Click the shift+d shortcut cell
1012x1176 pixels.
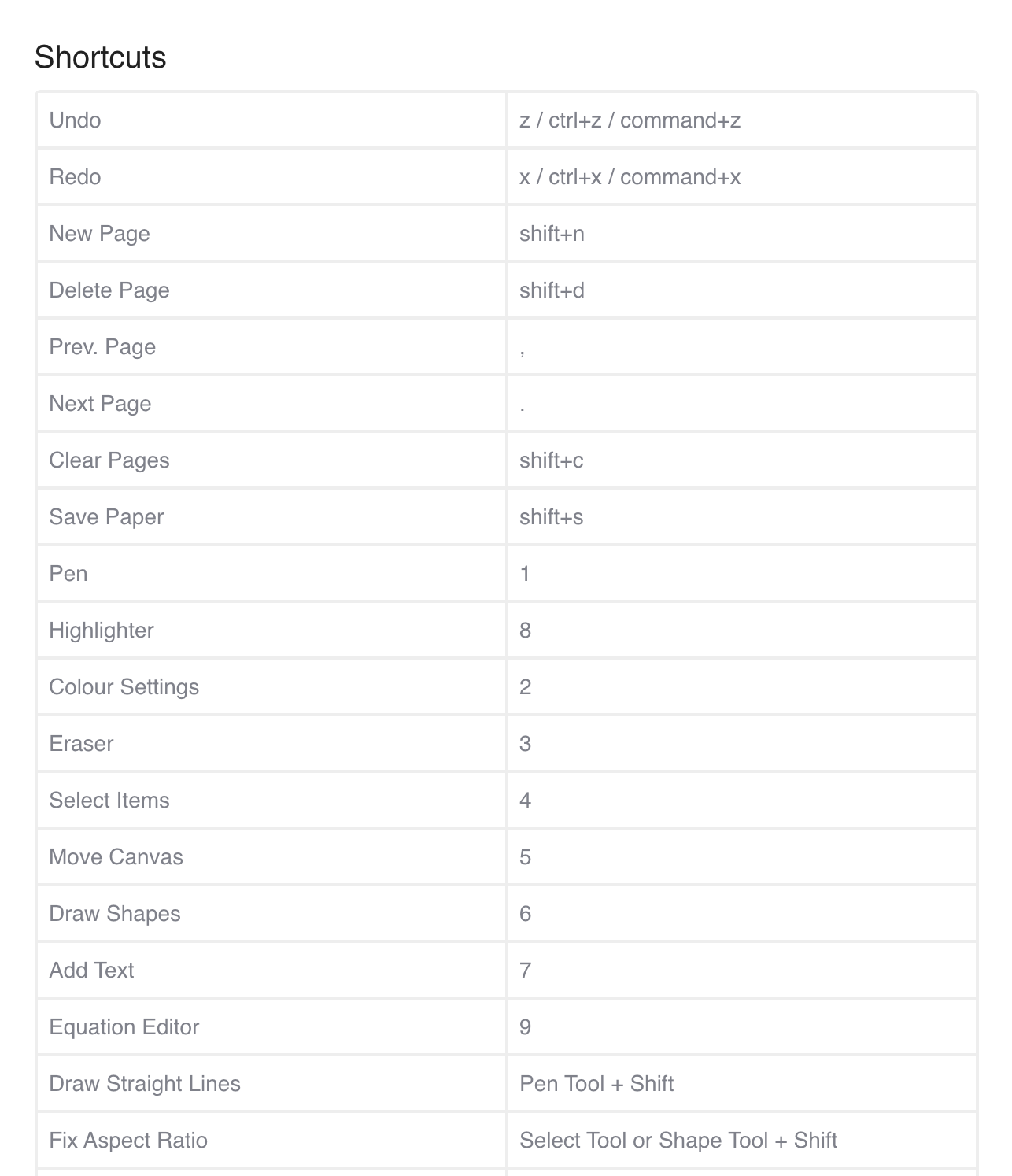point(552,290)
